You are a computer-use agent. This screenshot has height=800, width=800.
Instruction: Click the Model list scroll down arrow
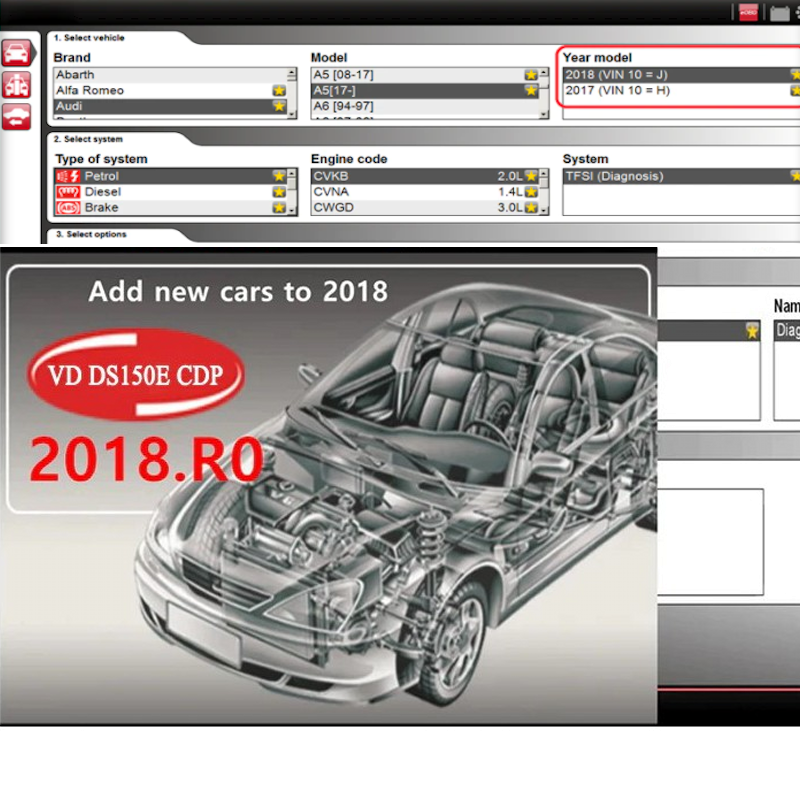click(x=544, y=114)
